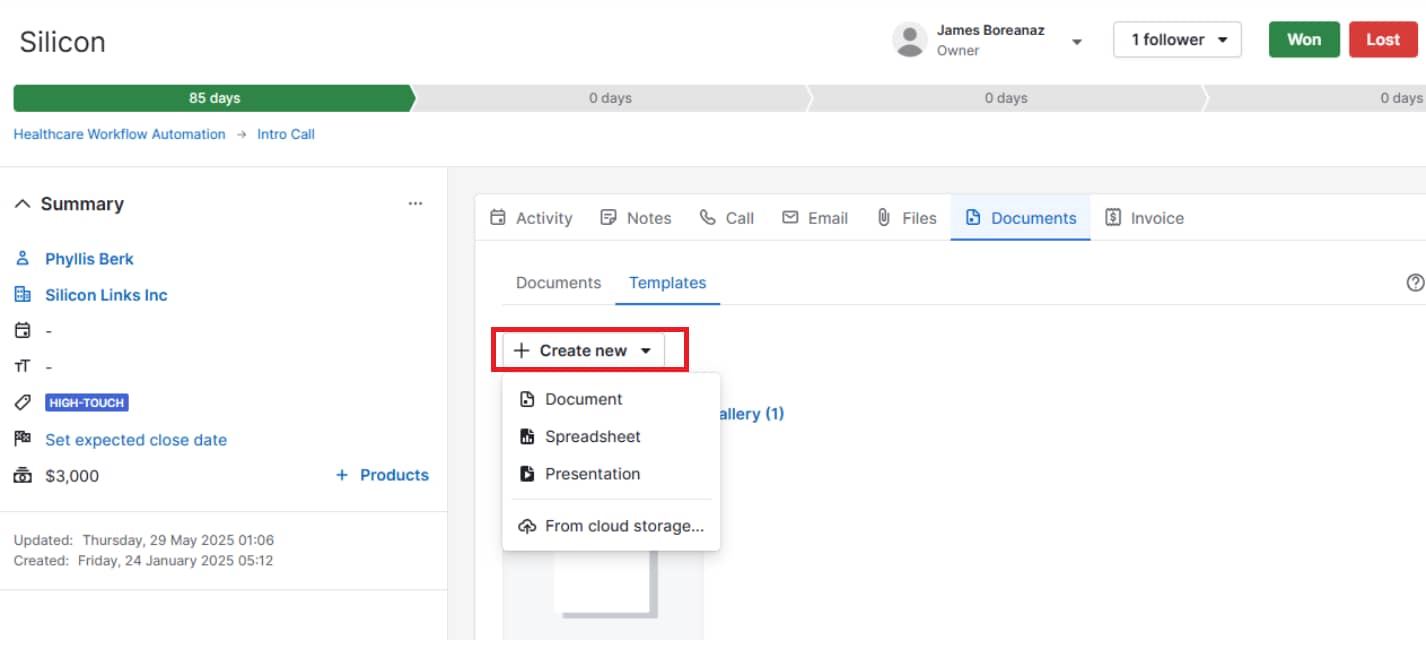Image resolution: width=1426 pixels, height=672 pixels.
Task: Click the calendar icon in the Summary panel
Action: pos(22,329)
